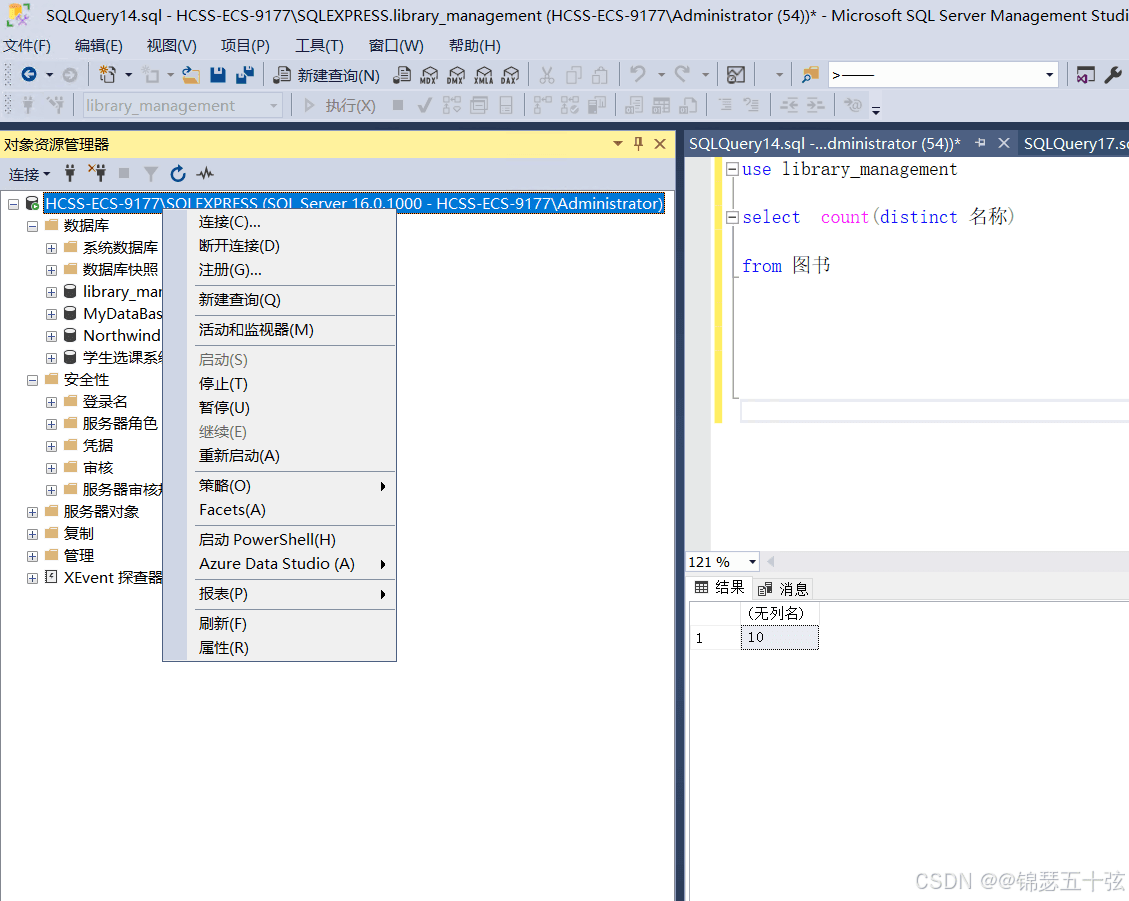Click the Activity Monitor pulse icon in Object Explorer
The image size is (1129, 901).
click(x=206, y=174)
